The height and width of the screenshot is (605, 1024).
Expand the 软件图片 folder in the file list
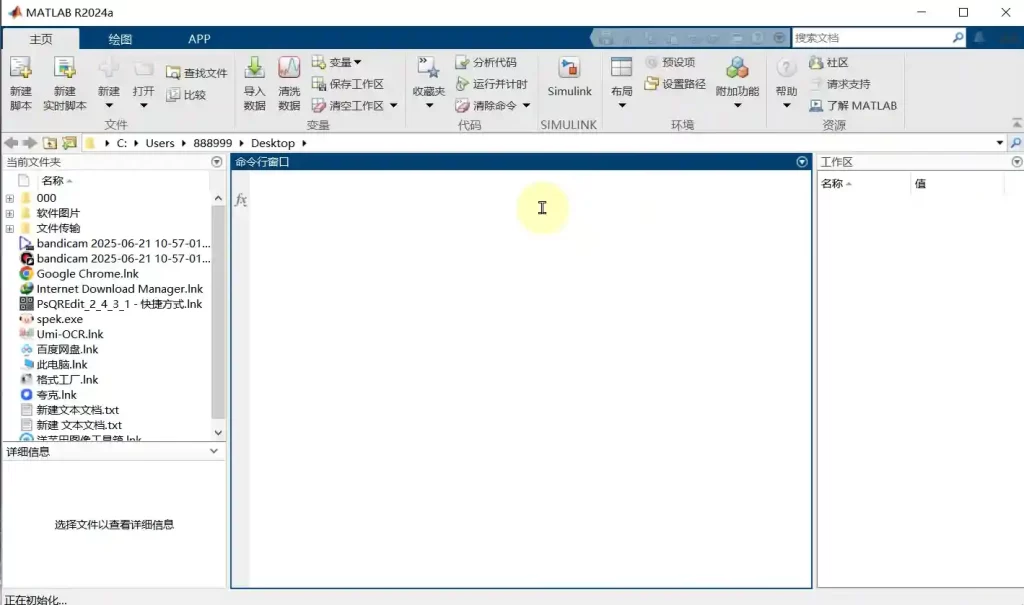point(10,213)
